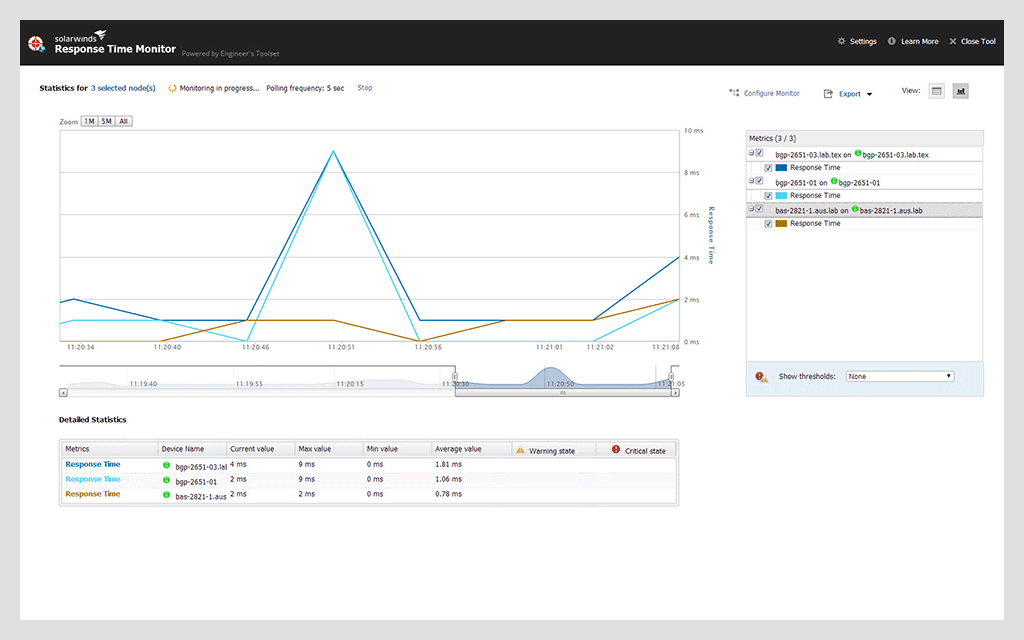Open the Settings gear in top bar

click(x=840, y=41)
